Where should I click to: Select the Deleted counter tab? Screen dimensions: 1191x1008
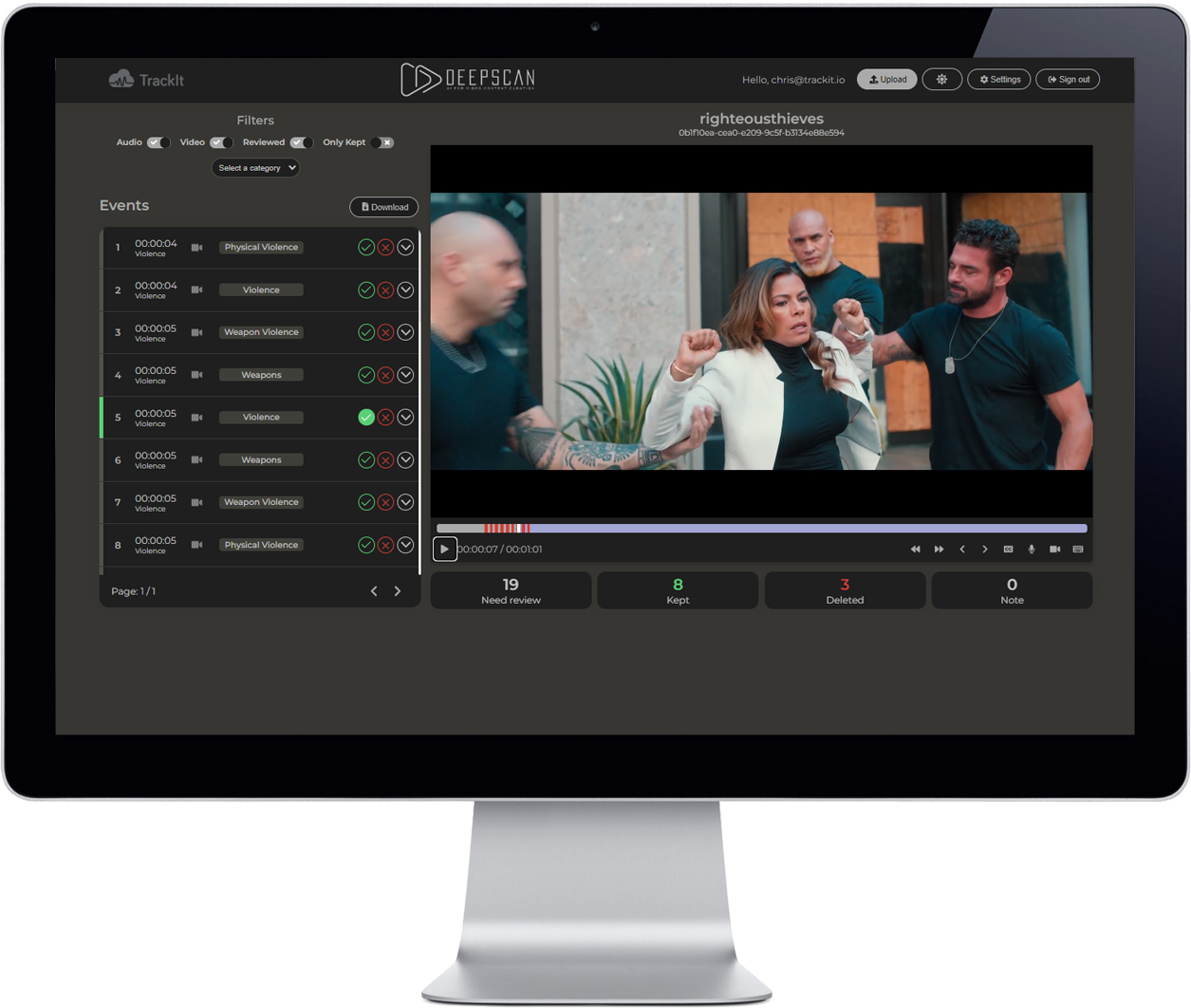coord(845,590)
